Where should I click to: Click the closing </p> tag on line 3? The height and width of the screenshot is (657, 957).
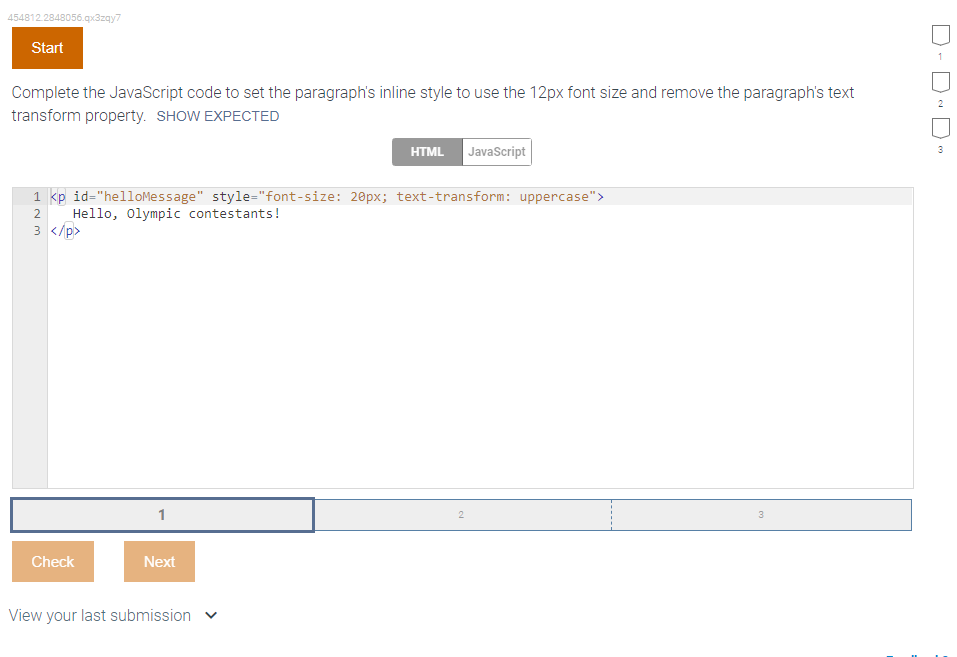pyautogui.click(x=66, y=230)
